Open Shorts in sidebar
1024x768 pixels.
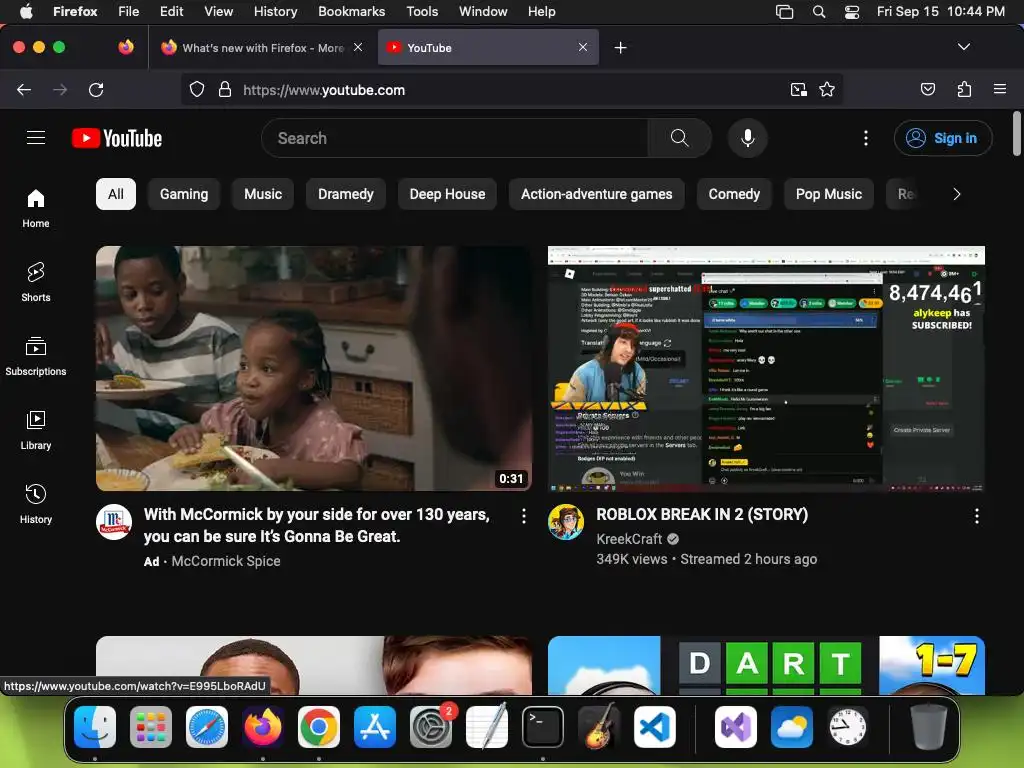(36, 283)
